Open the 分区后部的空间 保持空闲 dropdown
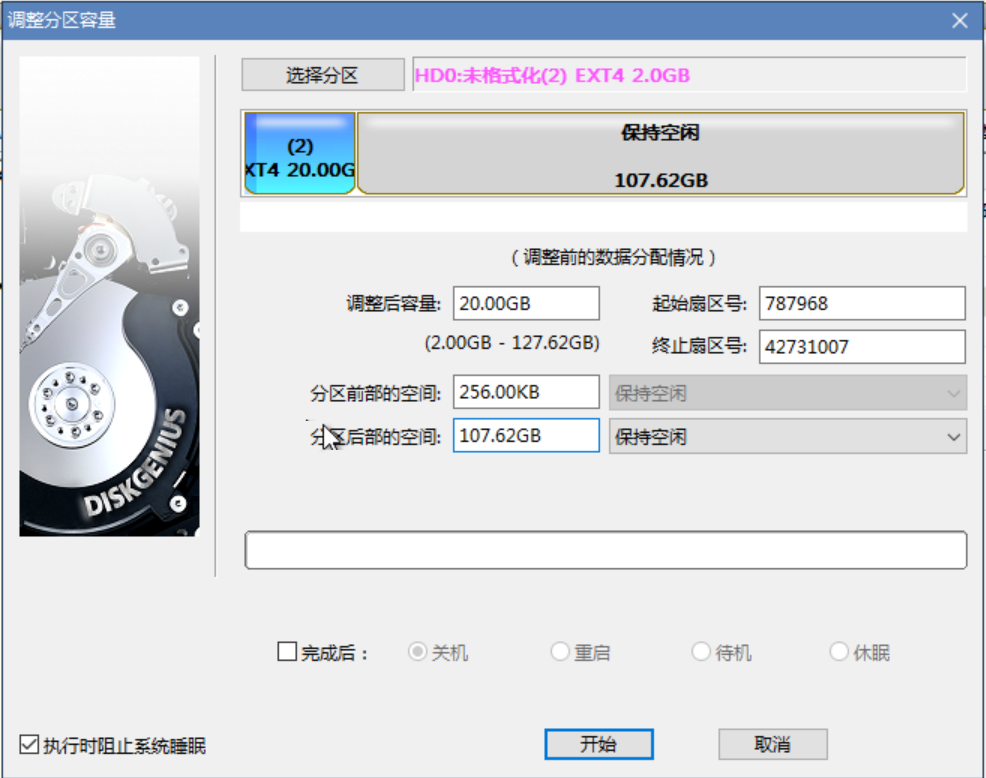The image size is (986, 778). click(x=787, y=437)
